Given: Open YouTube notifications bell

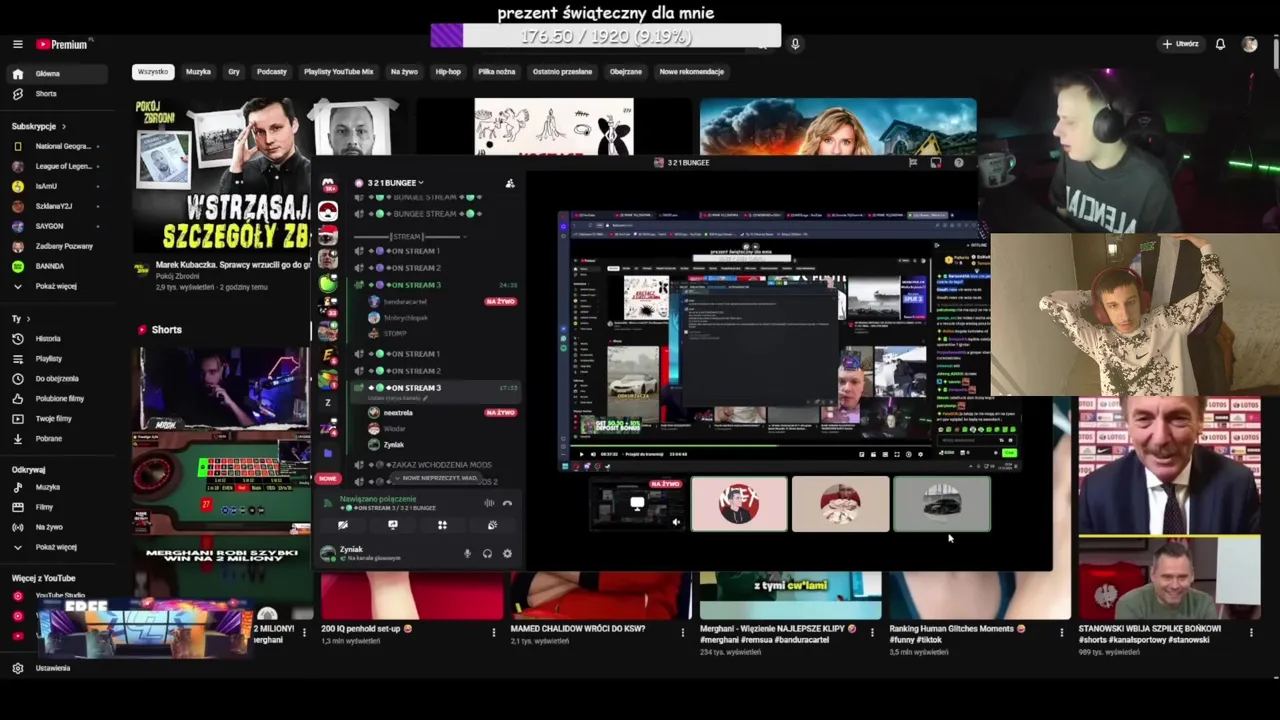Looking at the screenshot, I should click(x=1220, y=44).
